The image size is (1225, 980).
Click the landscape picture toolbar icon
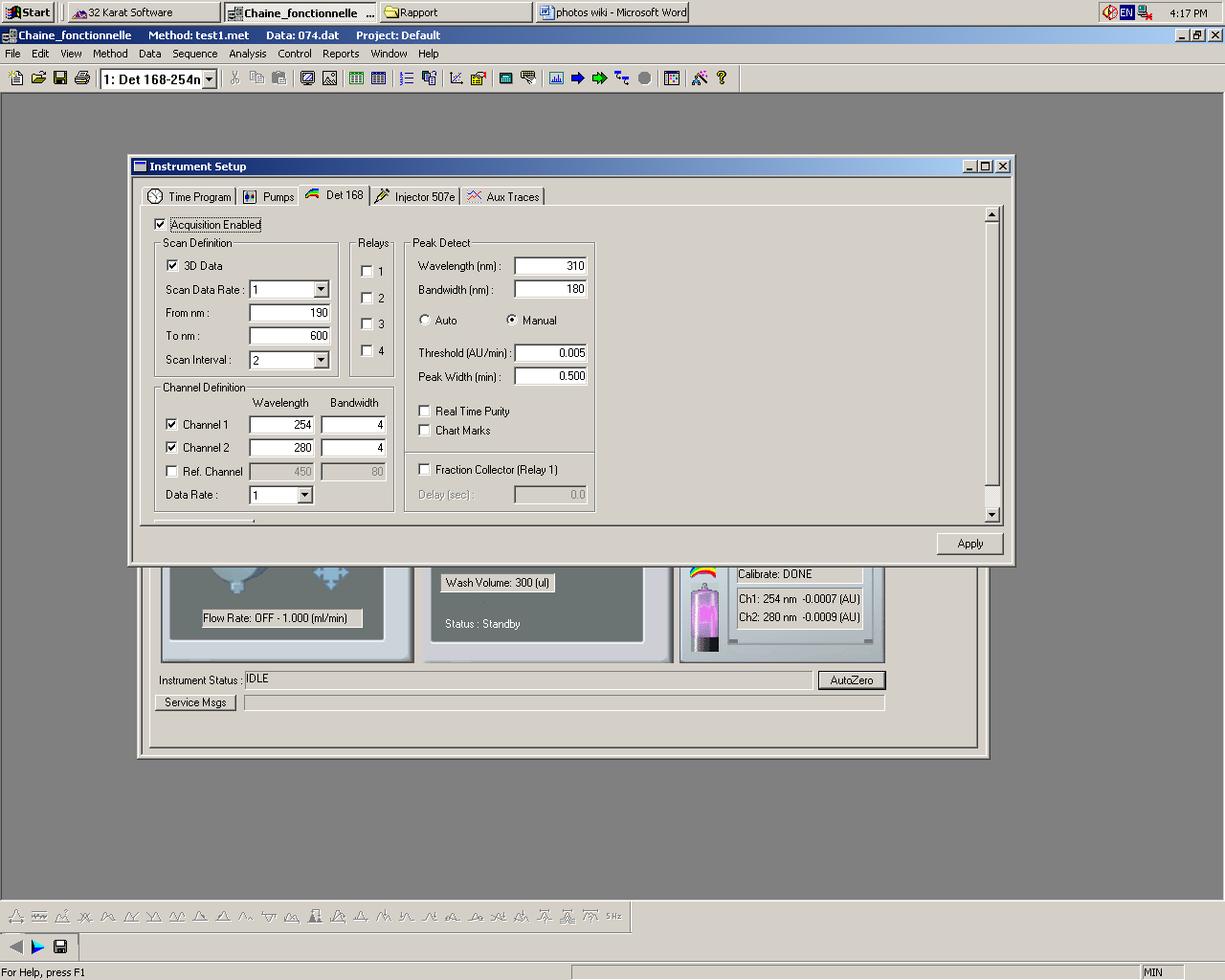[x=329, y=78]
